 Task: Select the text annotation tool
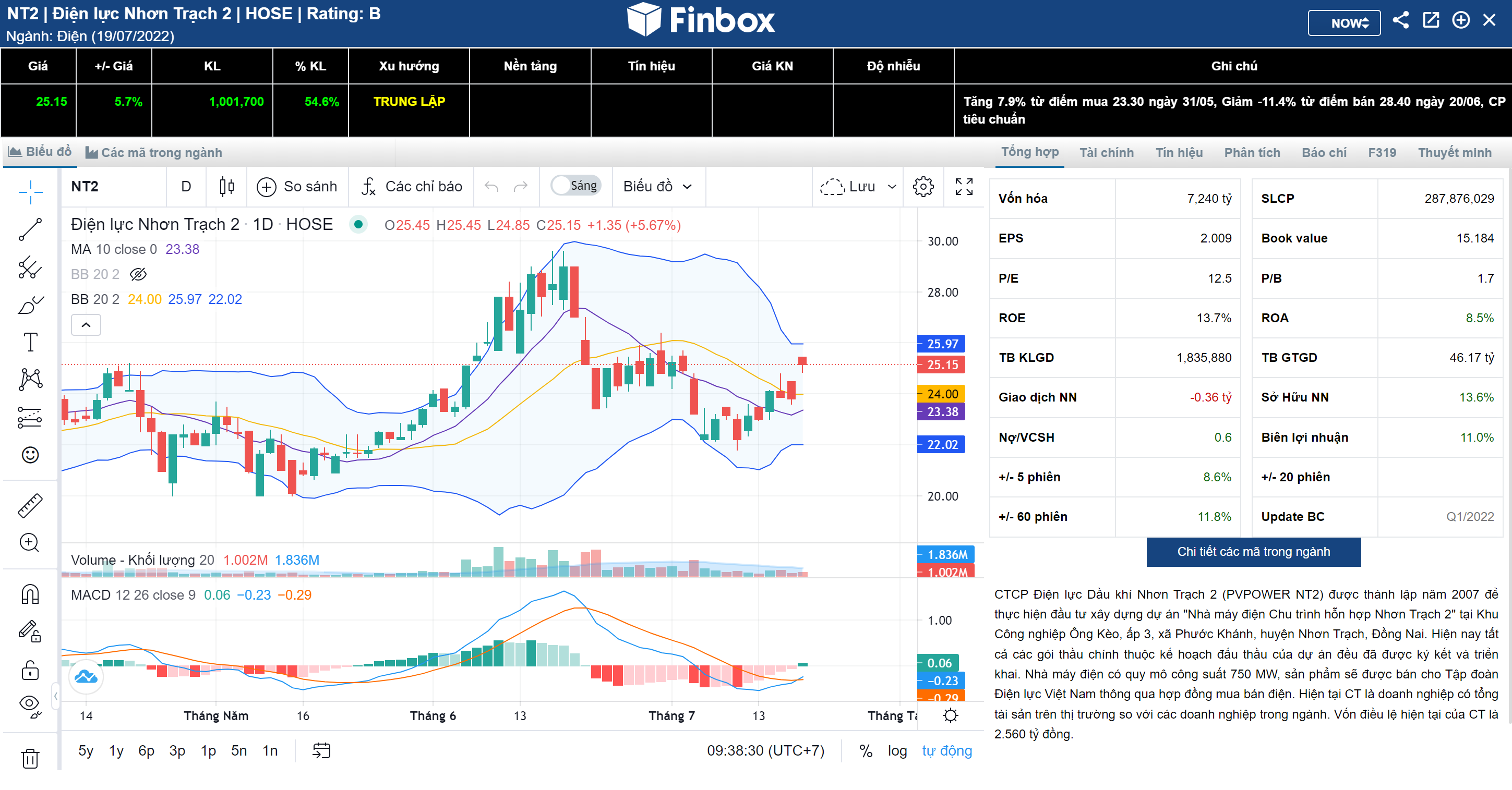(x=30, y=342)
